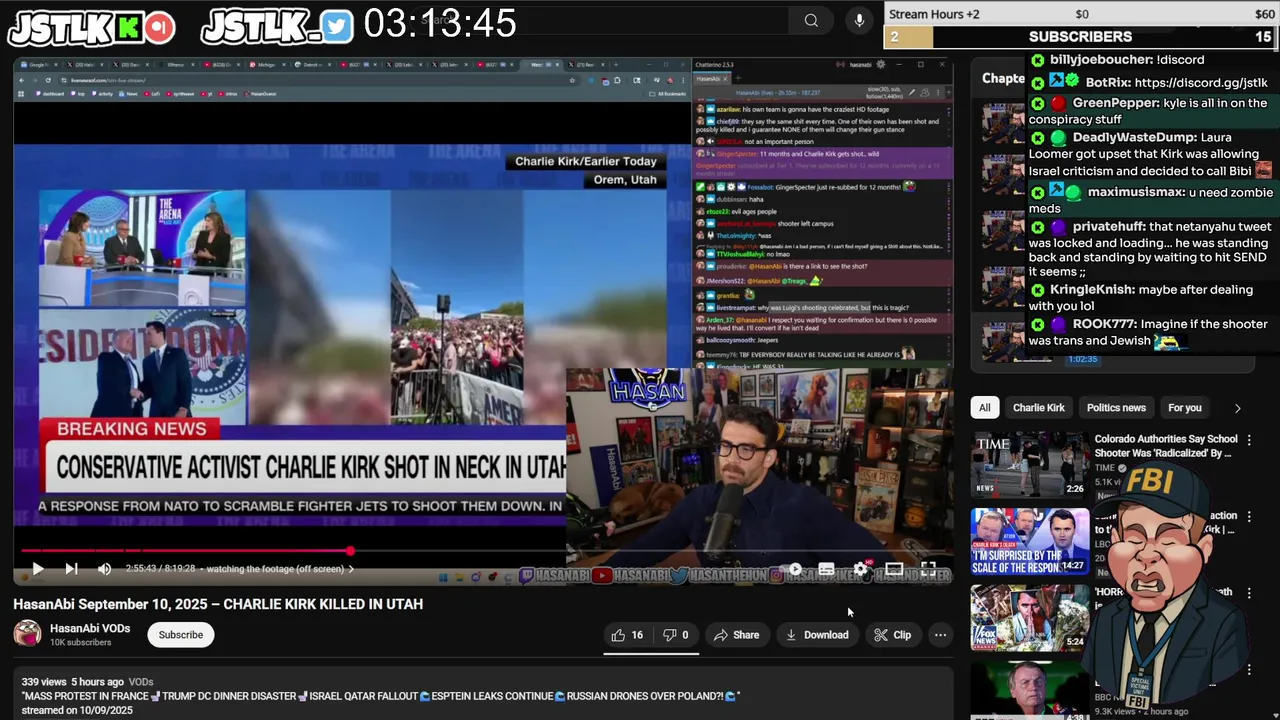
Task: Open options menu for BBC News video
Action: coord(1249,670)
